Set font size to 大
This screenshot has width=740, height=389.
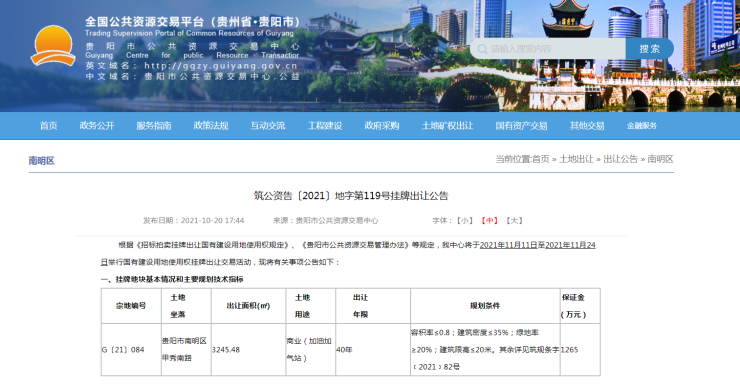pos(514,220)
